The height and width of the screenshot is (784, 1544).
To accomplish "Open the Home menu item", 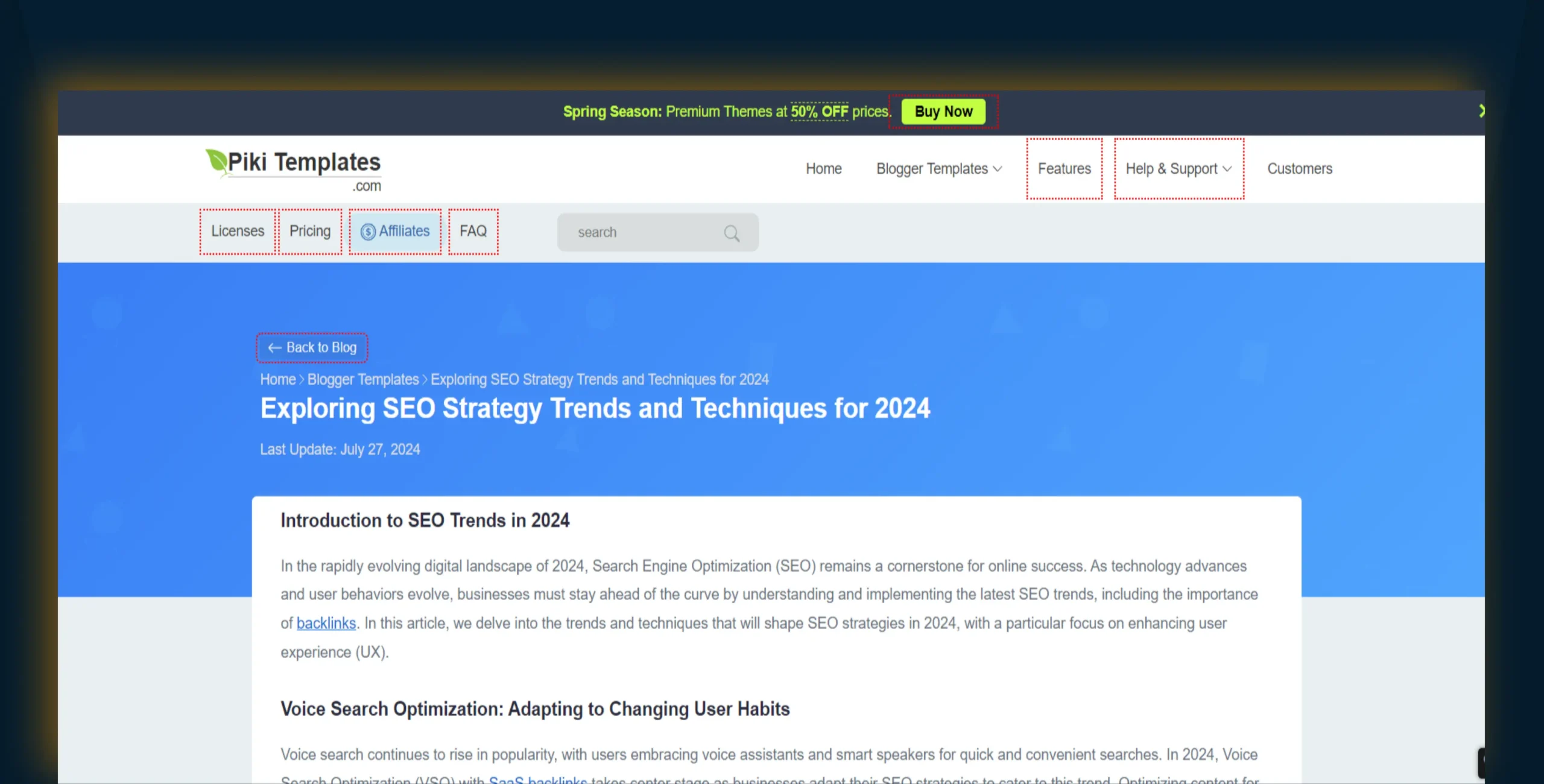I will (x=823, y=169).
